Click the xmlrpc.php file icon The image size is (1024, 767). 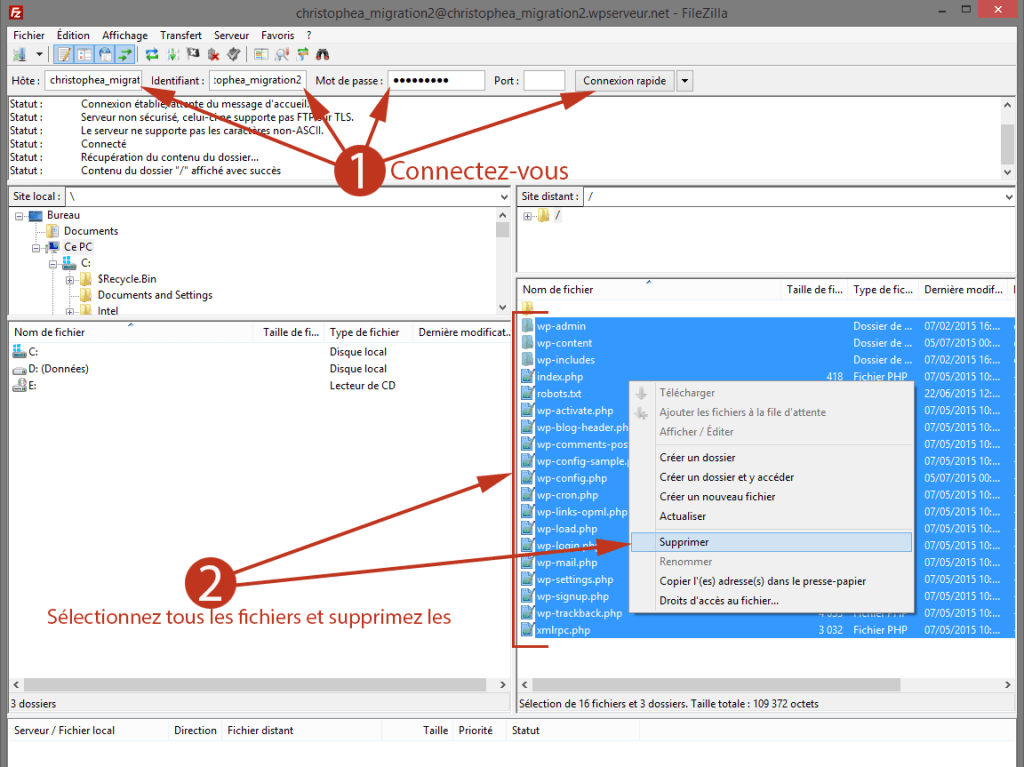point(528,630)
